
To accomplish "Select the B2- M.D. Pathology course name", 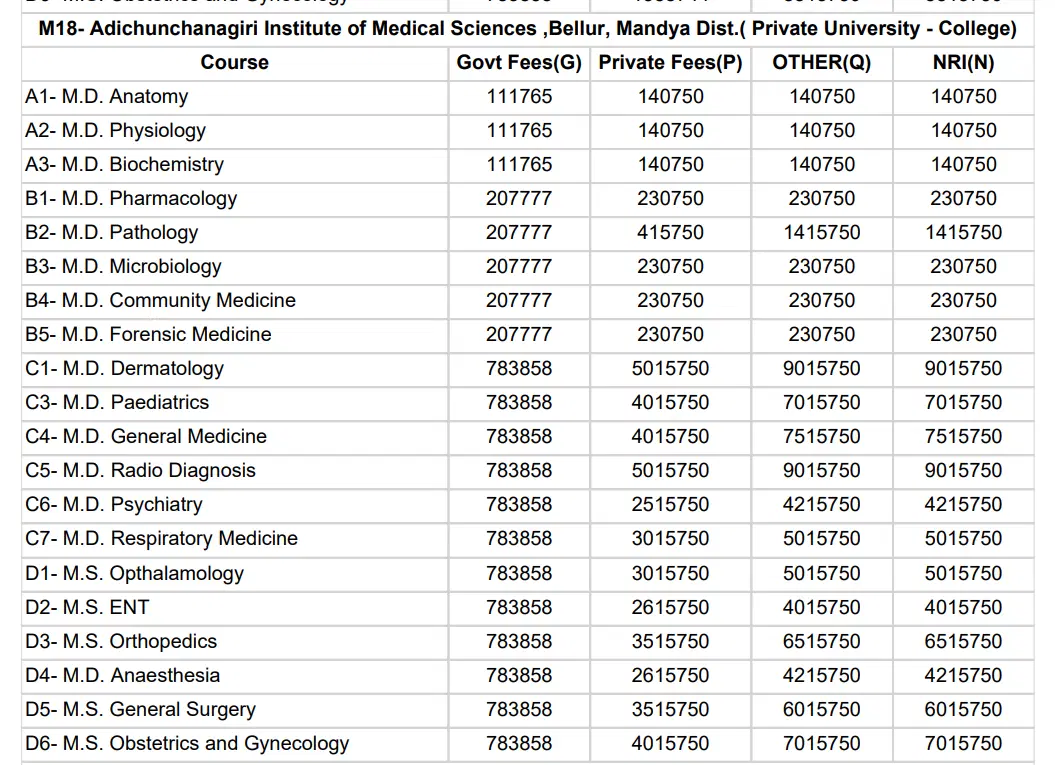I will click(x=111, y=233).
